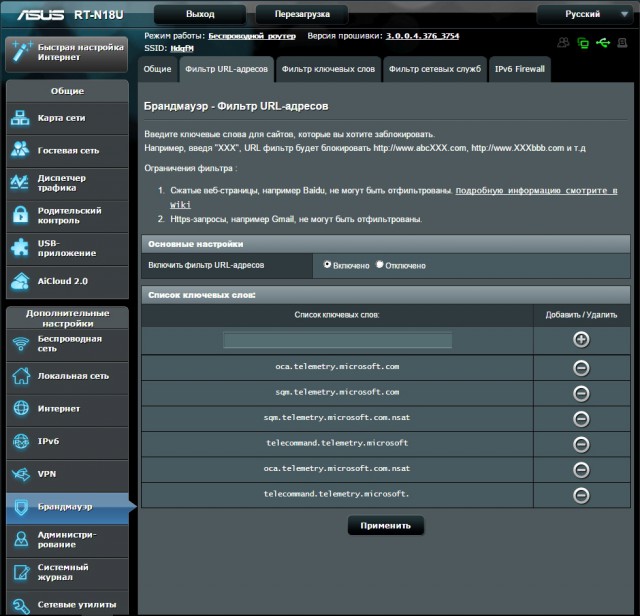Open the Локальная сеть house icon
Screen dimensions: 640x616
(20, 376)
